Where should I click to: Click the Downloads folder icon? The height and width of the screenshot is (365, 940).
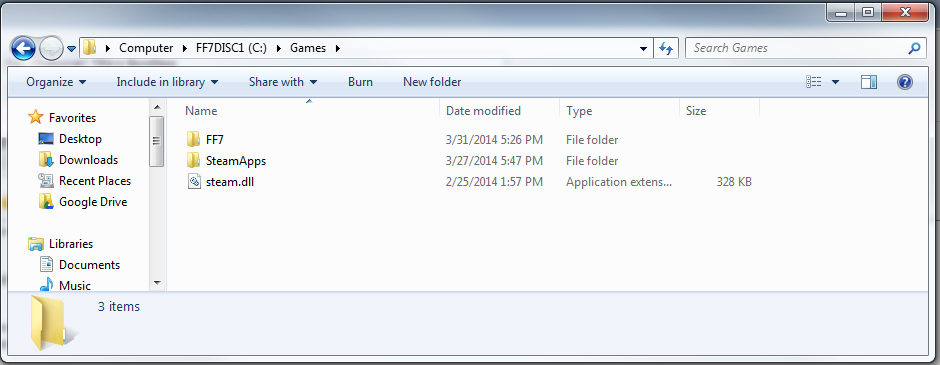[46, 159]
